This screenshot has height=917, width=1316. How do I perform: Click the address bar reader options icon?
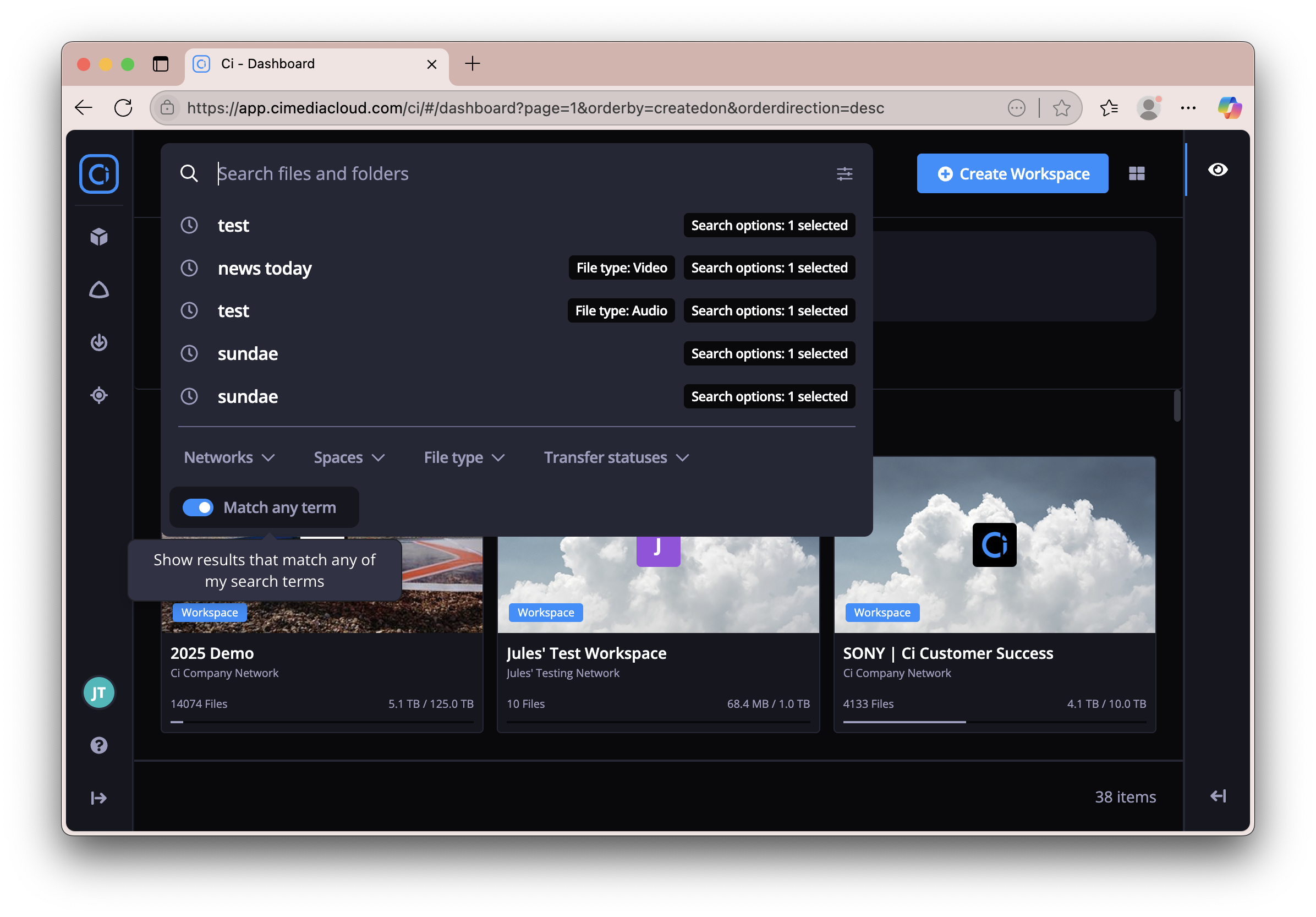pyautogui.click(x=1016, y=108)
